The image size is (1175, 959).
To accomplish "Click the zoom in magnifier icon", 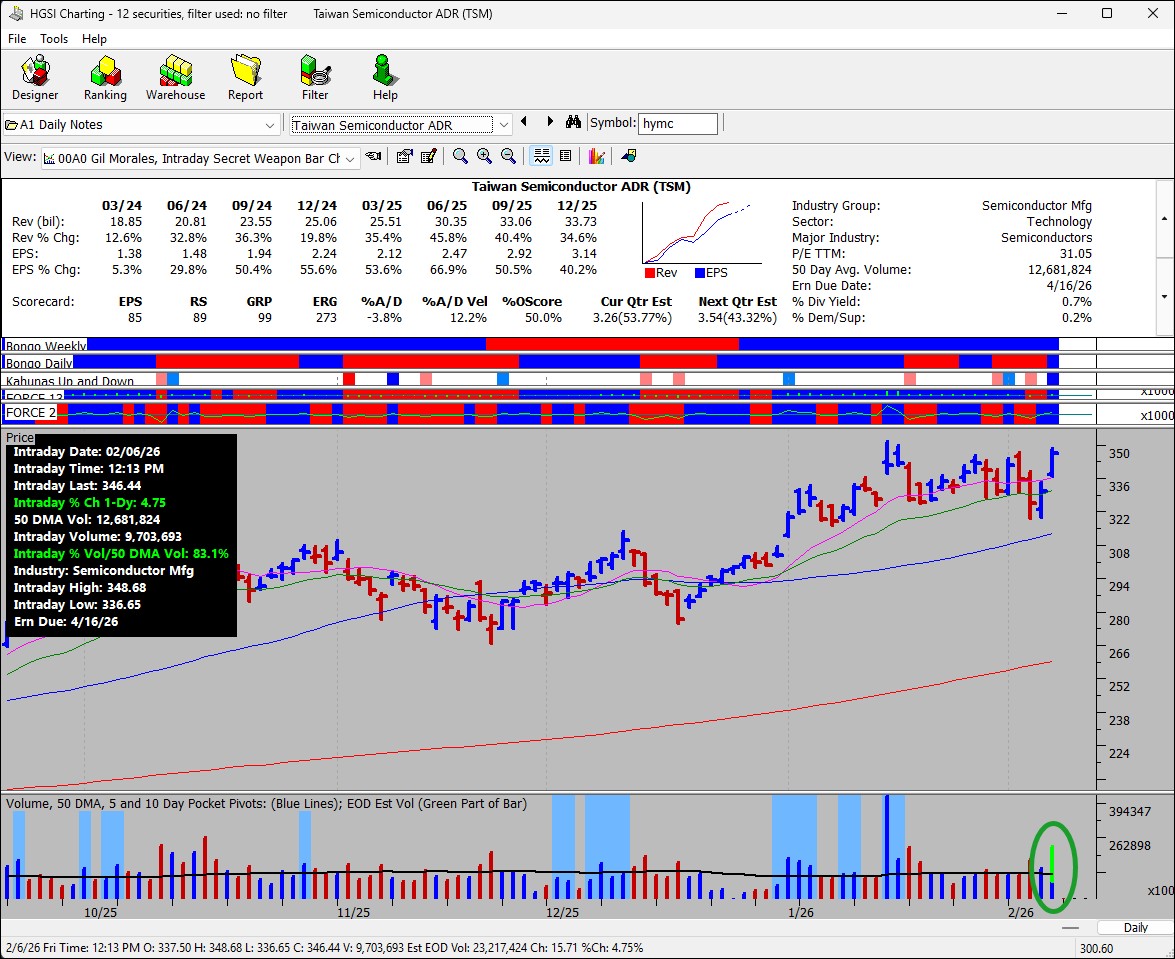I will 484,156.
